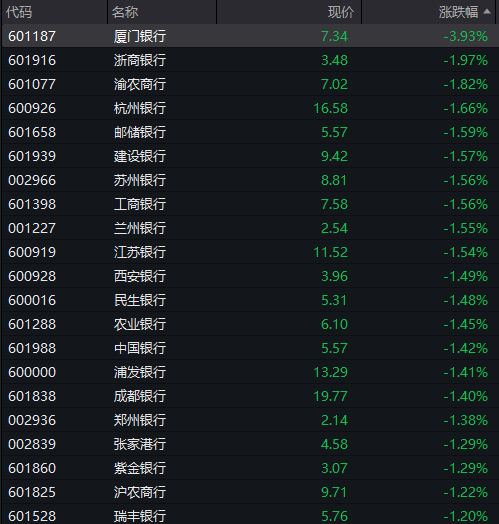This screenshot has width=499, height=524.
Task: Select the 浙商银行 stock name
Action: pyautogui.click(x=140, y=60)
